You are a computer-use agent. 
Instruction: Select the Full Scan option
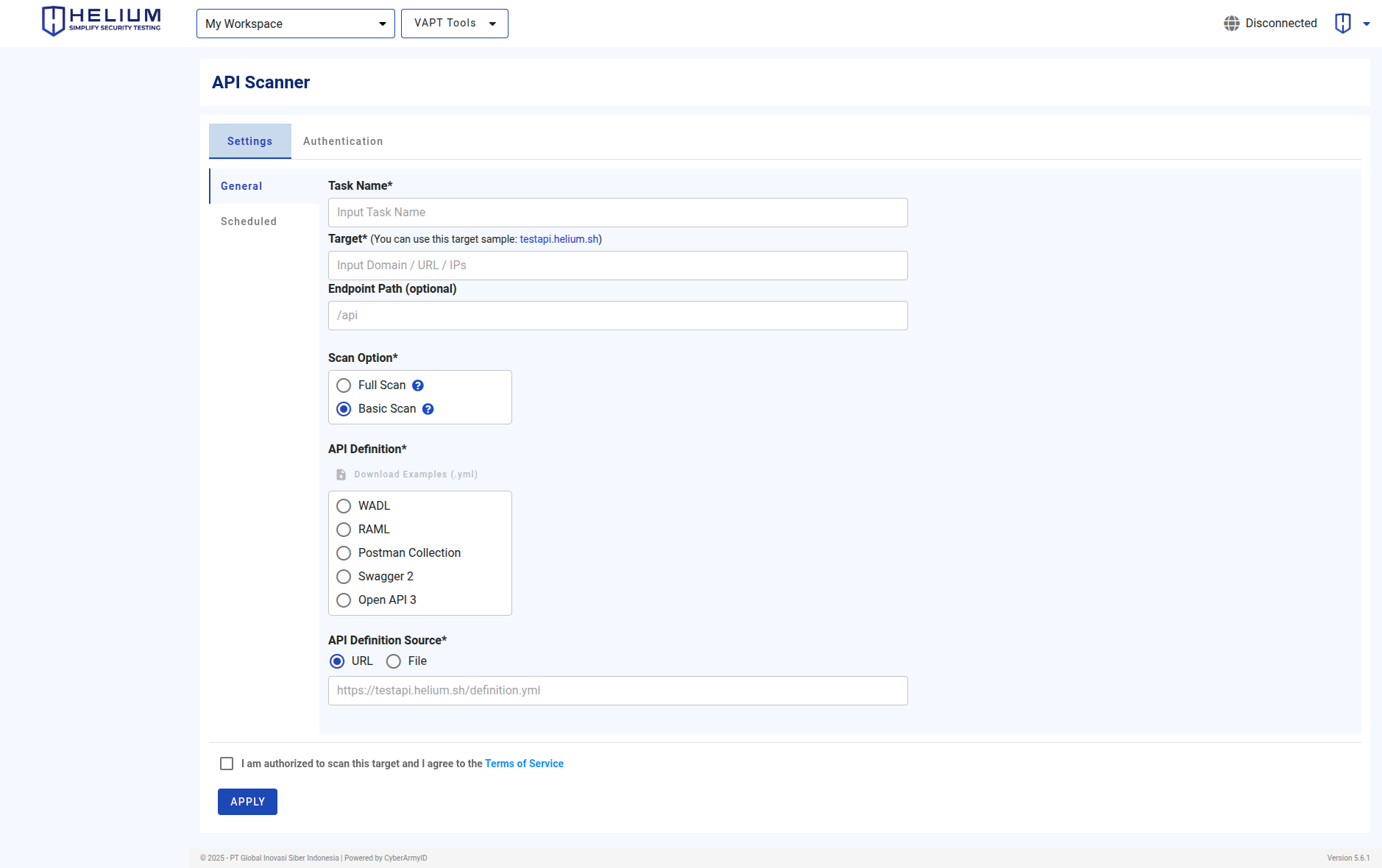(344, 385)
